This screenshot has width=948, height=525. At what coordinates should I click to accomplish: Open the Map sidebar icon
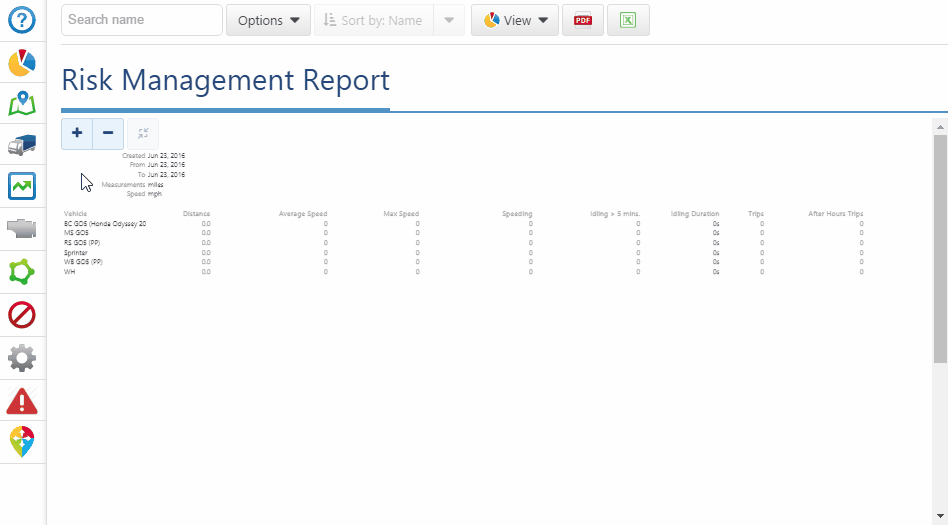tap(22, 104)
